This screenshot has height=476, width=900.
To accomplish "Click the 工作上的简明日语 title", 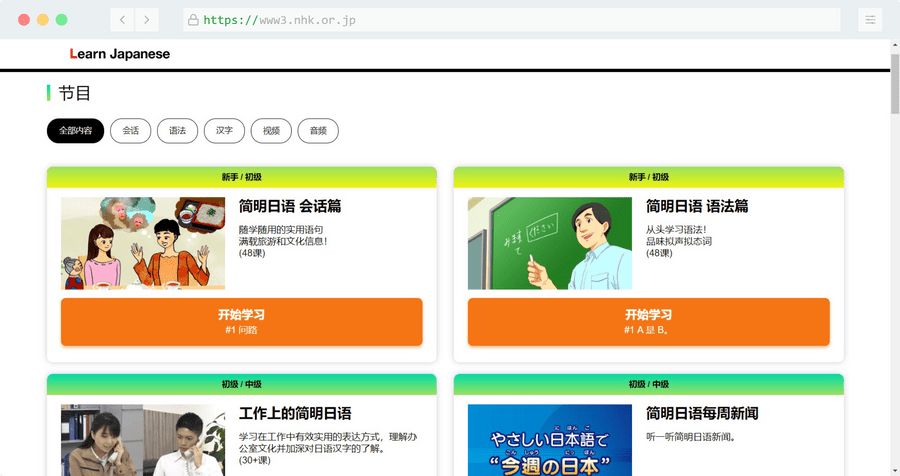I will coord(295,413).
